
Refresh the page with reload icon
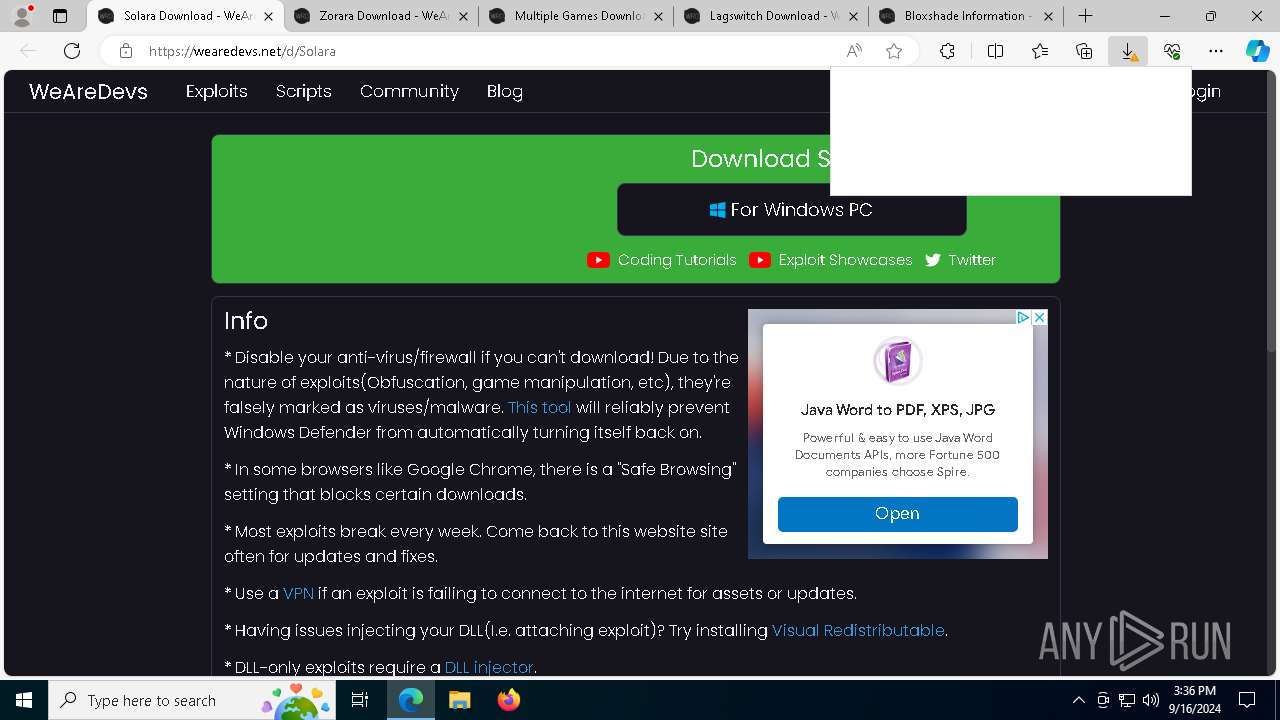pyautogui.click(x=72, y=51)
